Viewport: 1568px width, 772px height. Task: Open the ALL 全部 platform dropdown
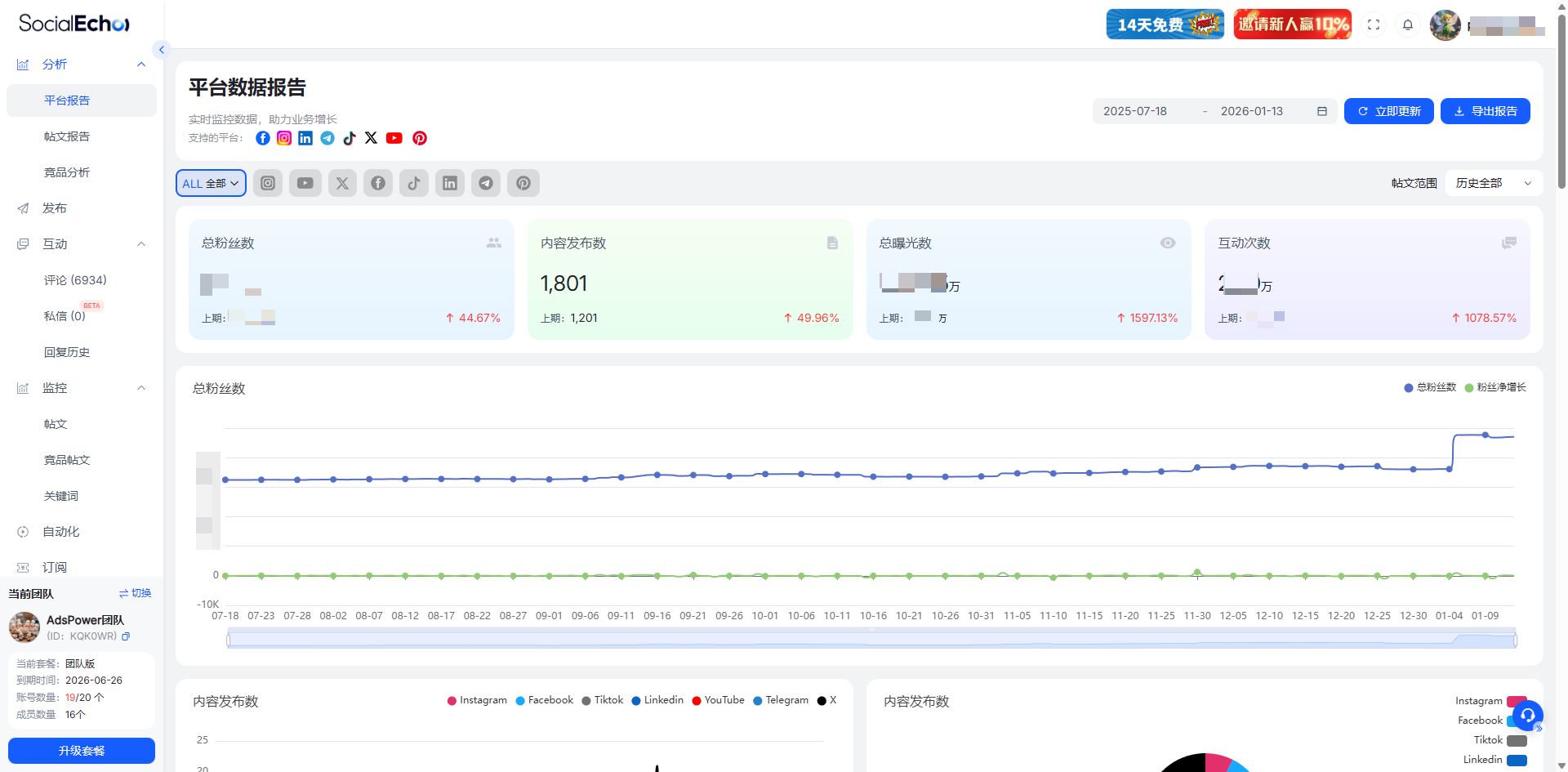coord(210,183)
